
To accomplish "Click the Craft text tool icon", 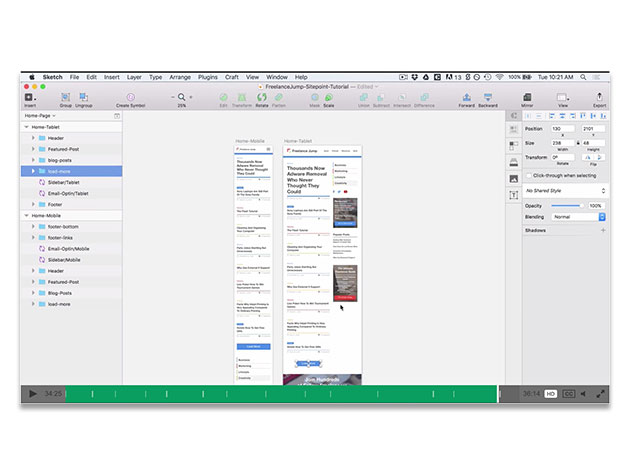I will tap(514, 195).
